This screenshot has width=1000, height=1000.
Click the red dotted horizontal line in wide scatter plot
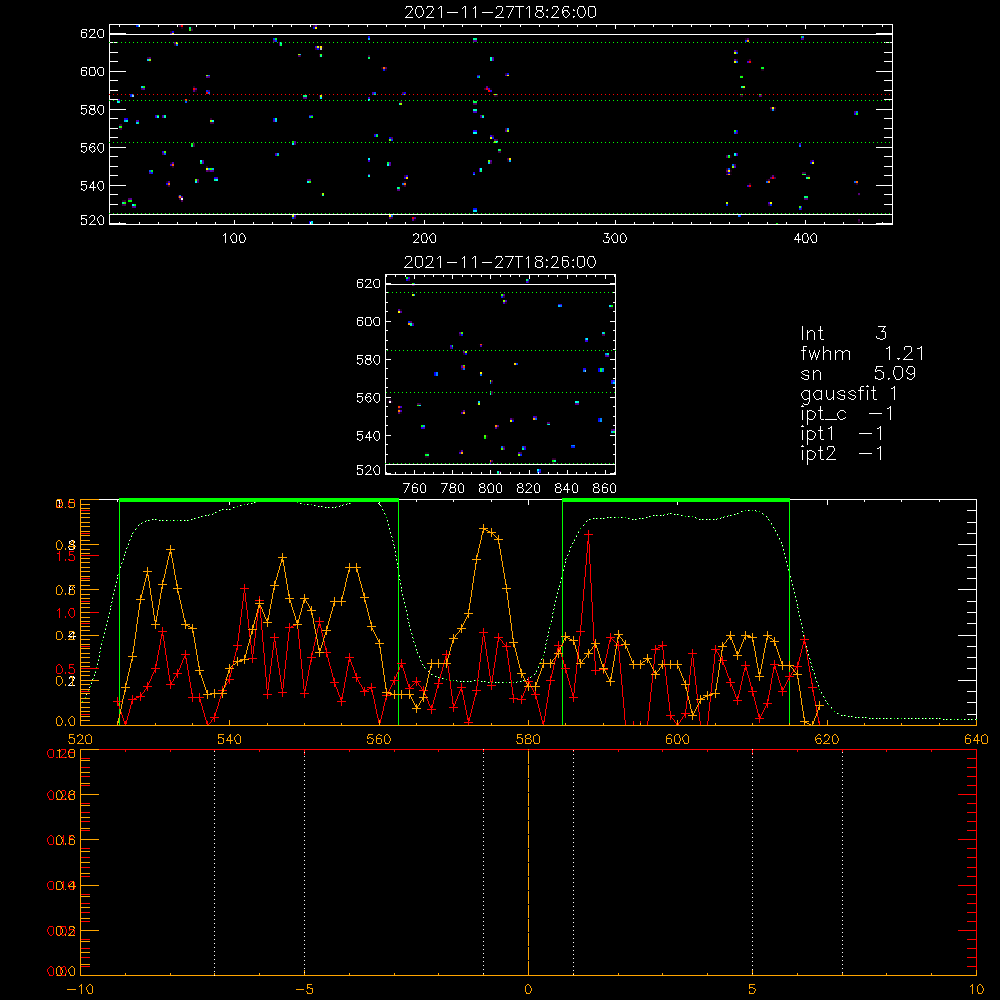(x=501, y=94)
